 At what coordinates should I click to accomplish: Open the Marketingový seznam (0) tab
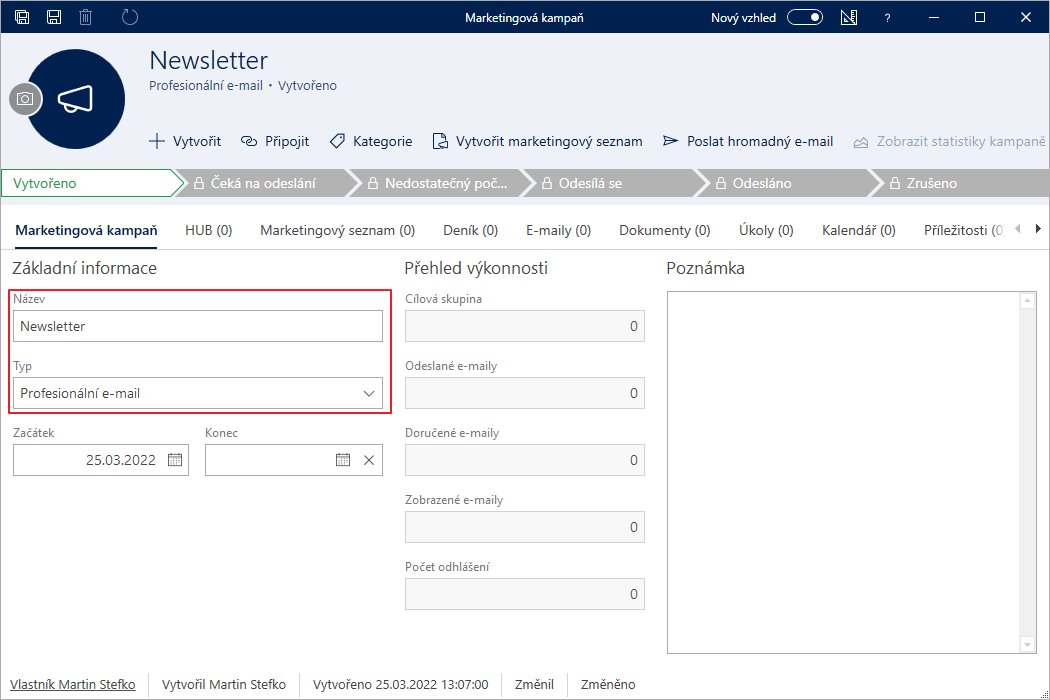338,230
